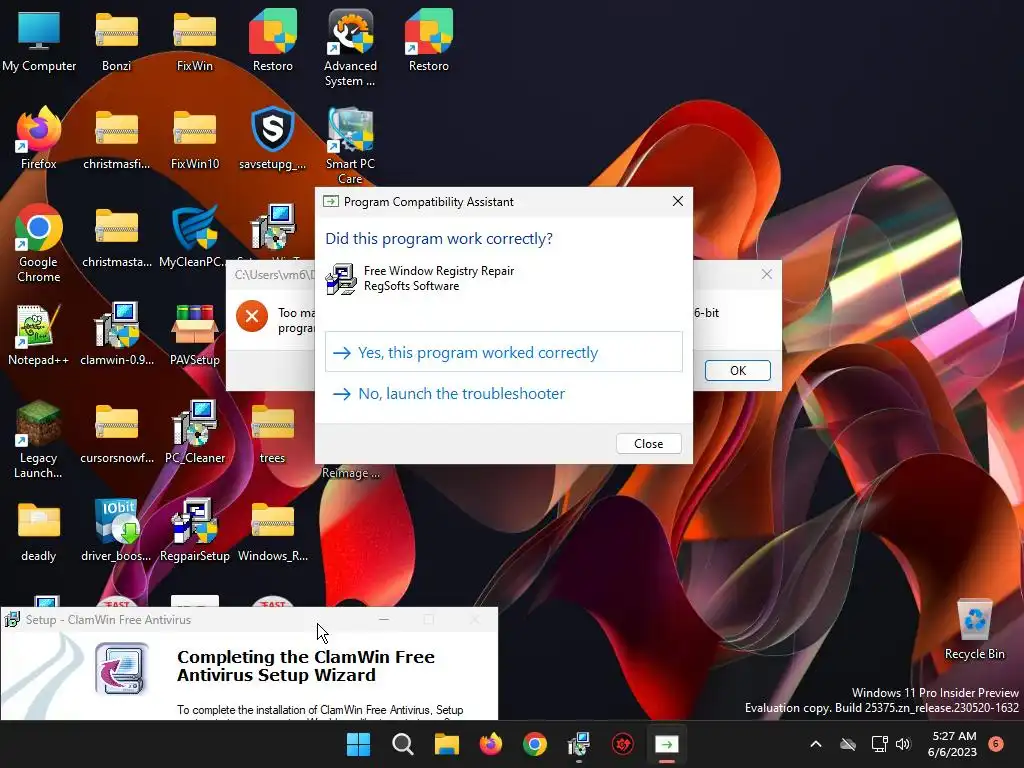Open the Recycle Bin icon

974,628
